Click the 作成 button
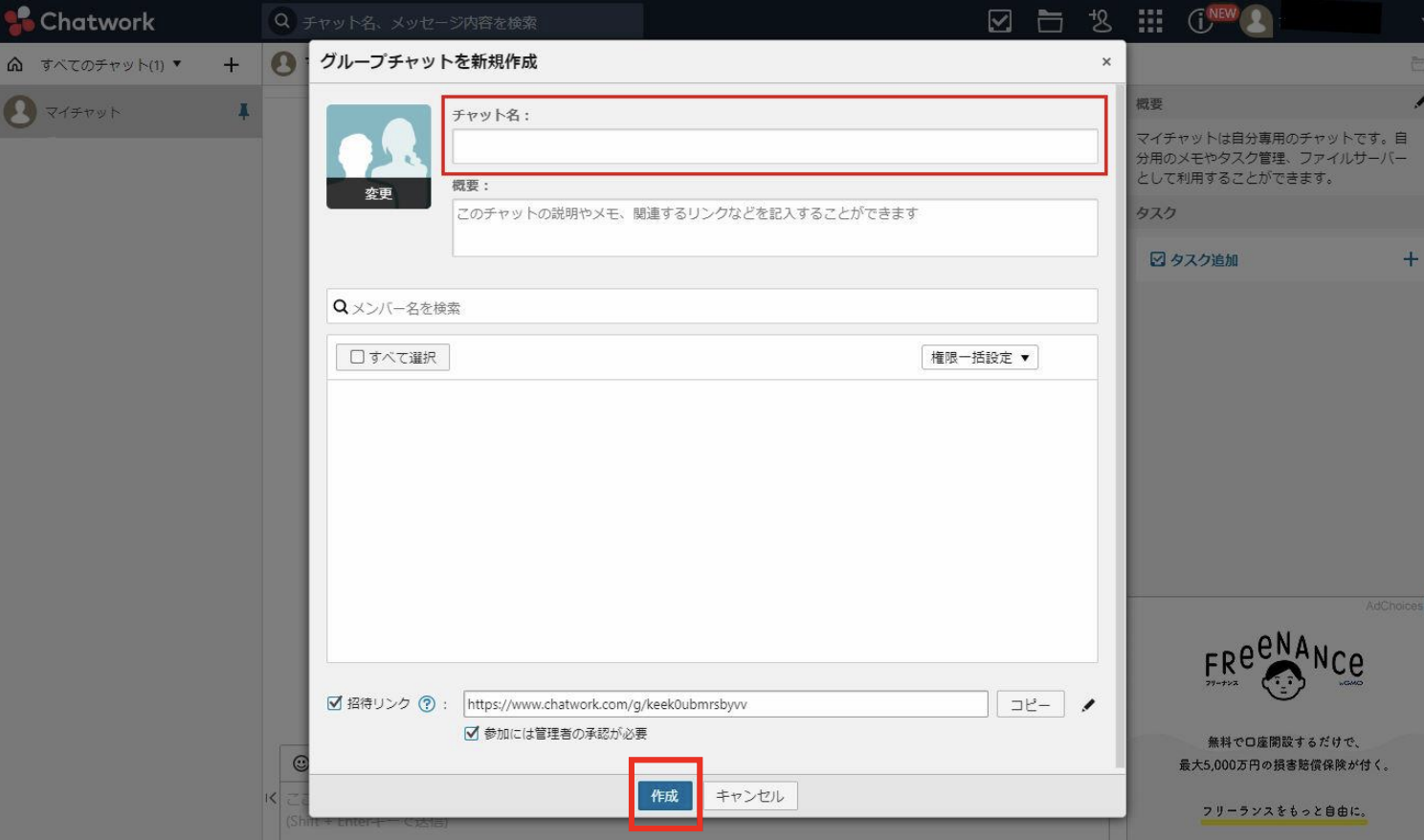 point(664,796)
